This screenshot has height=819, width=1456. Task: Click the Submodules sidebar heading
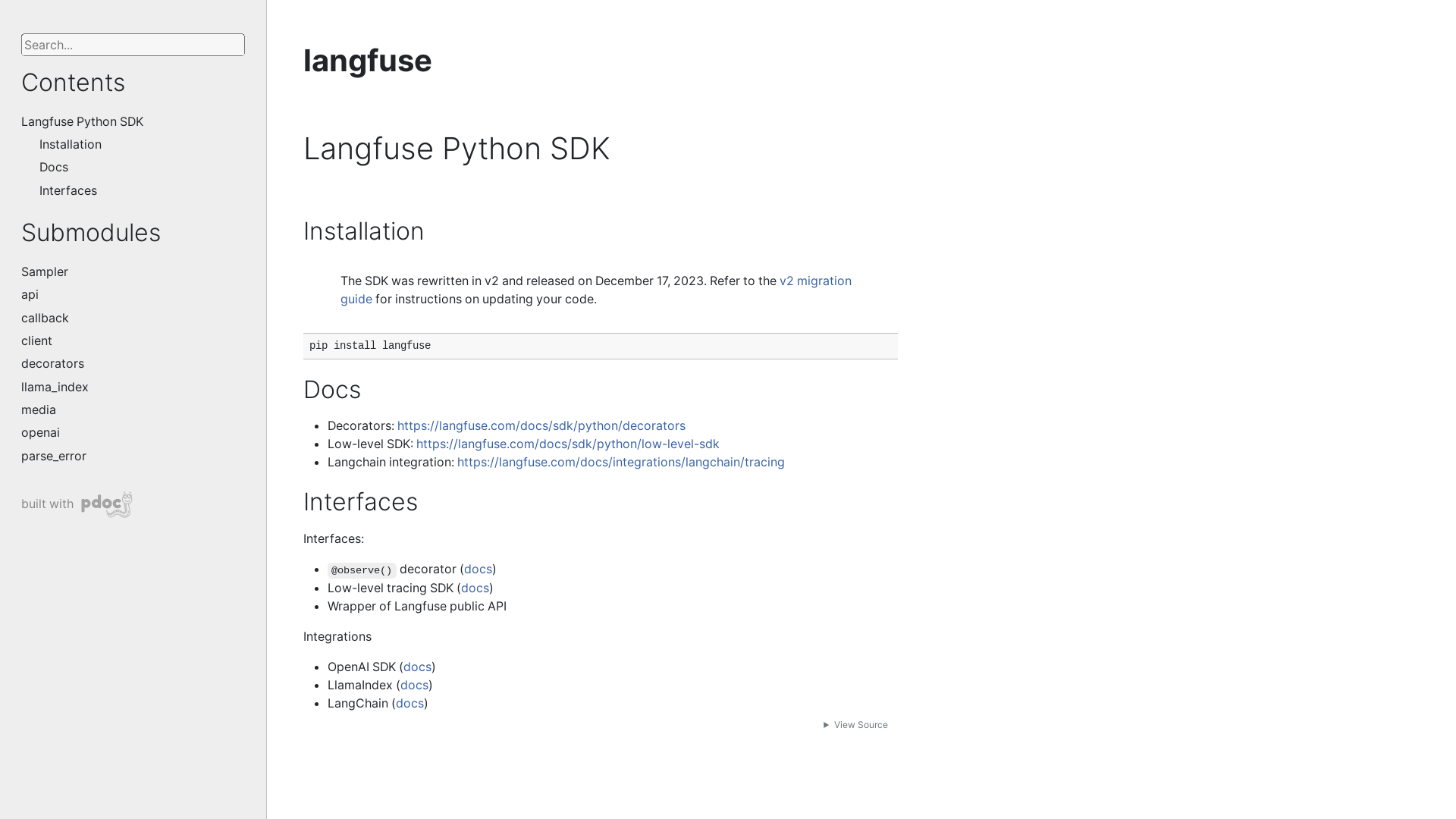point(91,233)
